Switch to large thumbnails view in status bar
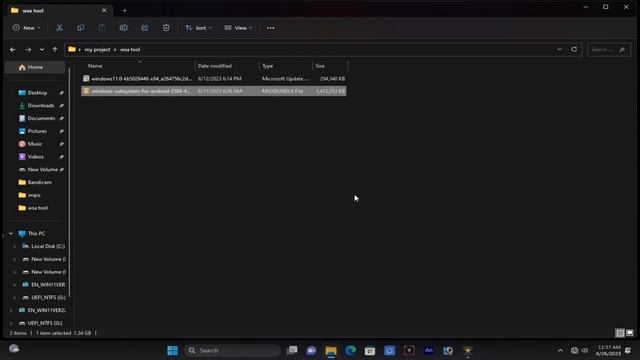This screenshot has height=360, width=640. point(630,333)
